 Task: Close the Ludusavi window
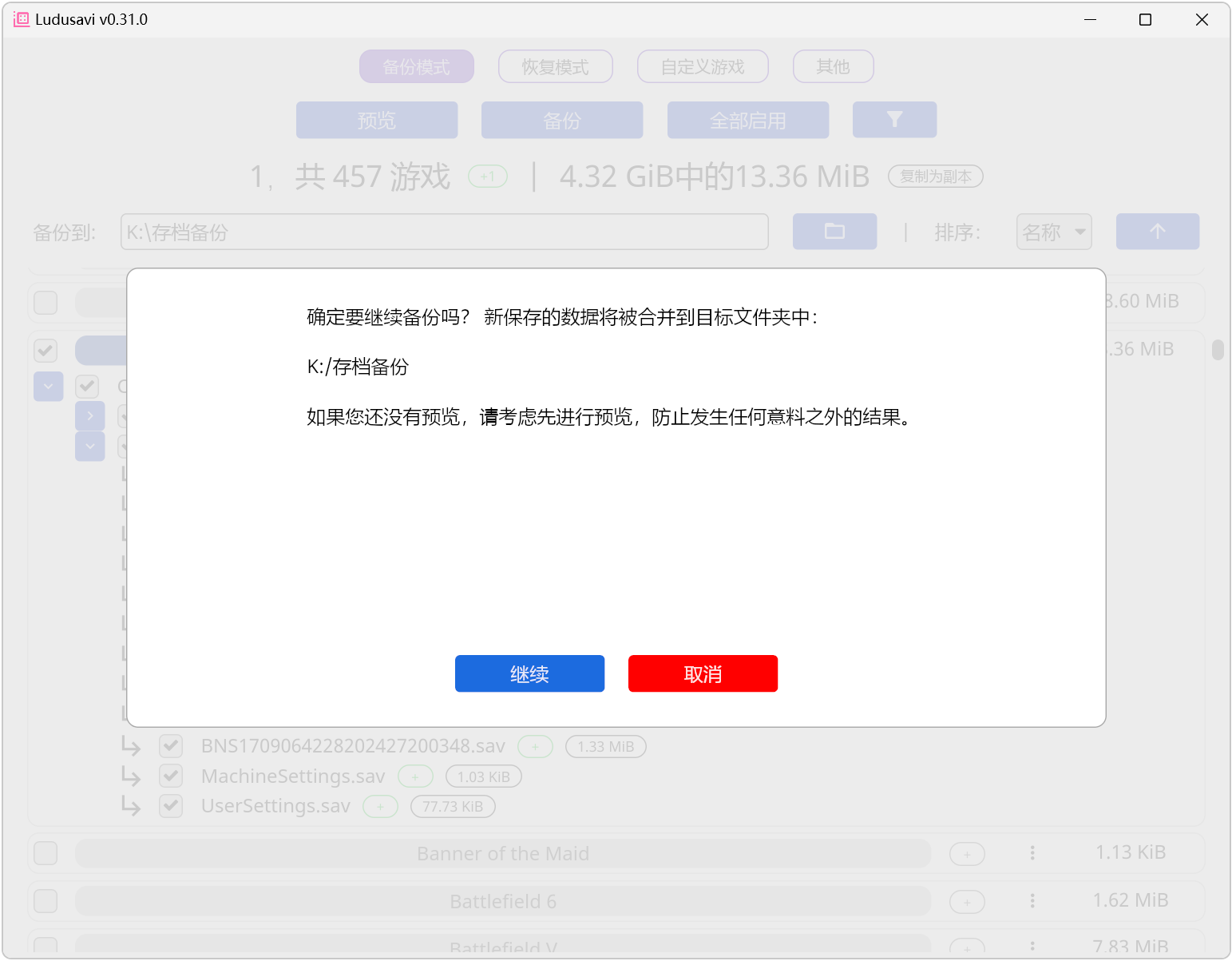[1202, 19]
